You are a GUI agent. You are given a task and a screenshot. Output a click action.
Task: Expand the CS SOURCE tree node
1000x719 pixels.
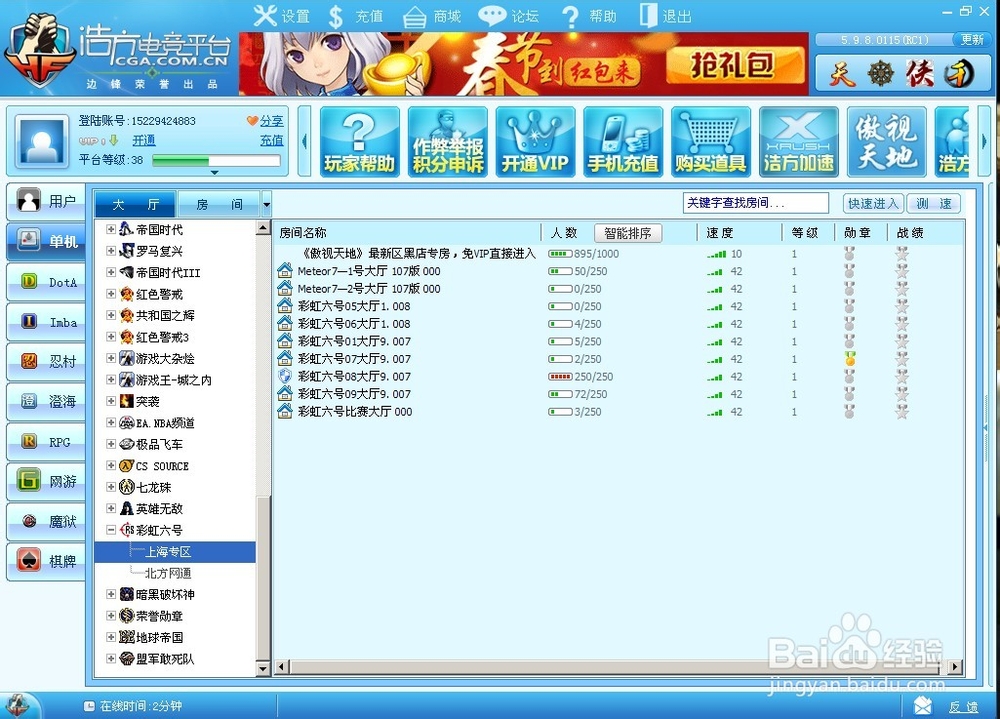point(111,465)
